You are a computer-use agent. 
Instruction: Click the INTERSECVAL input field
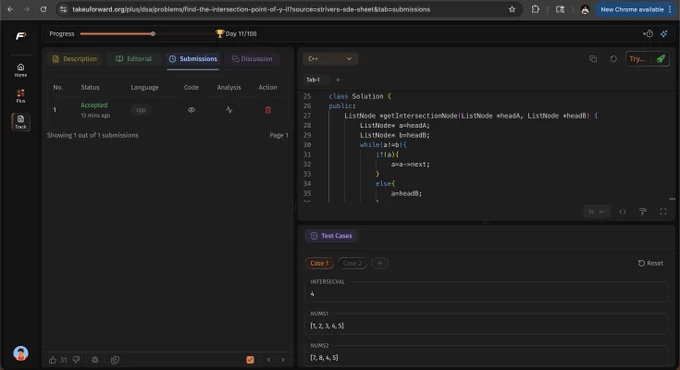click(x=486, y=294)
